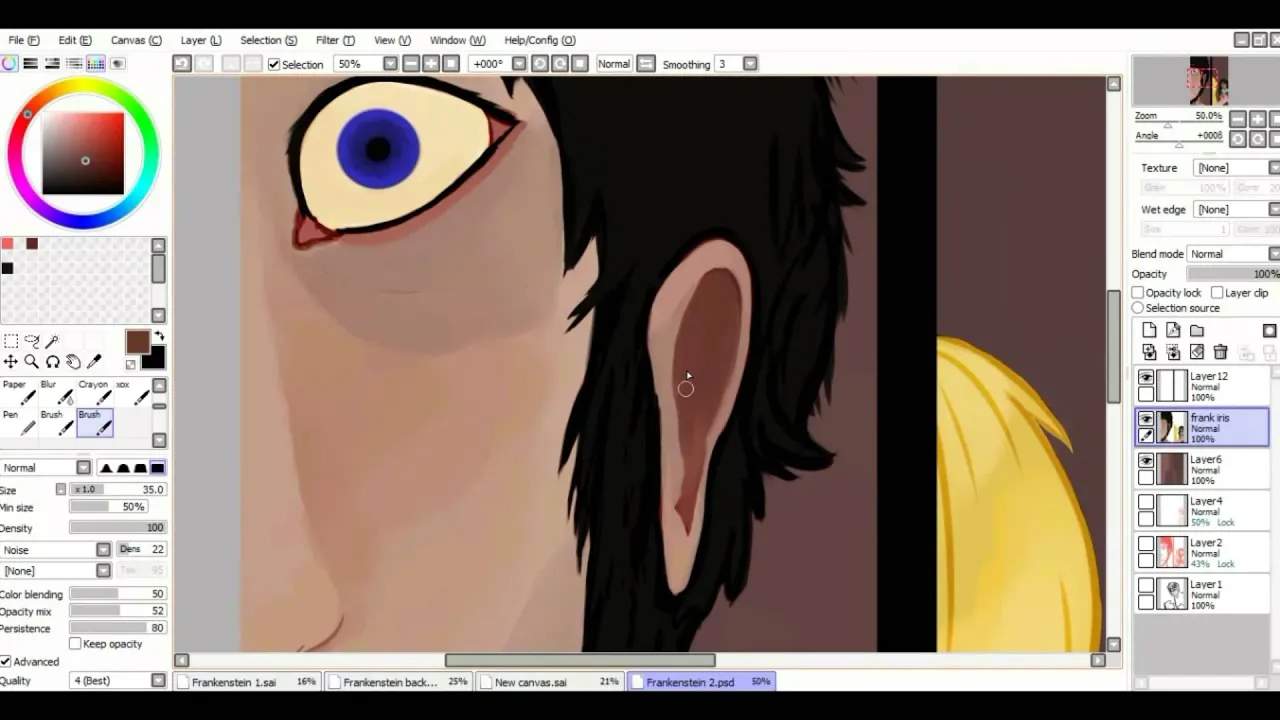
Task: Select the Selection source option
Action: [1138, 308]
